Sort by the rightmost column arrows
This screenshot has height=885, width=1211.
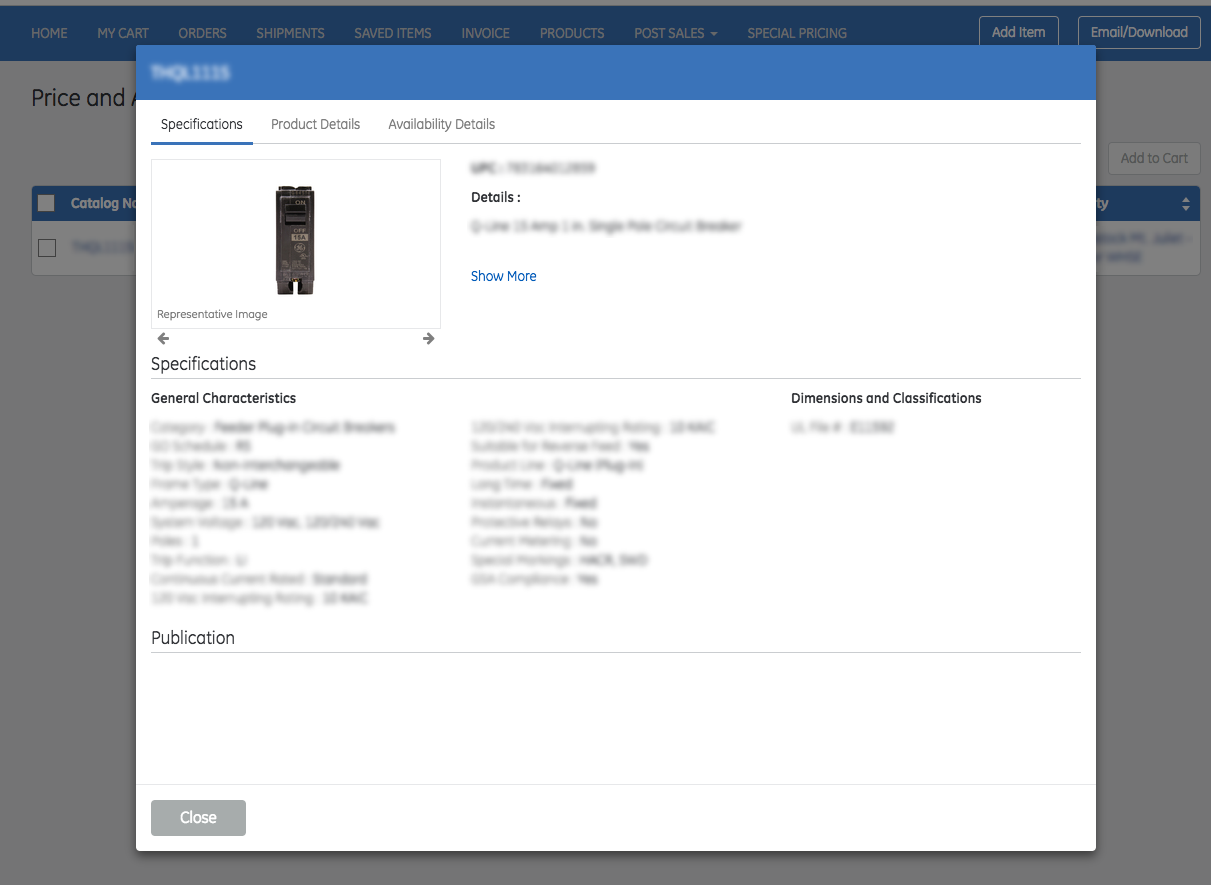click(1186, 204)
